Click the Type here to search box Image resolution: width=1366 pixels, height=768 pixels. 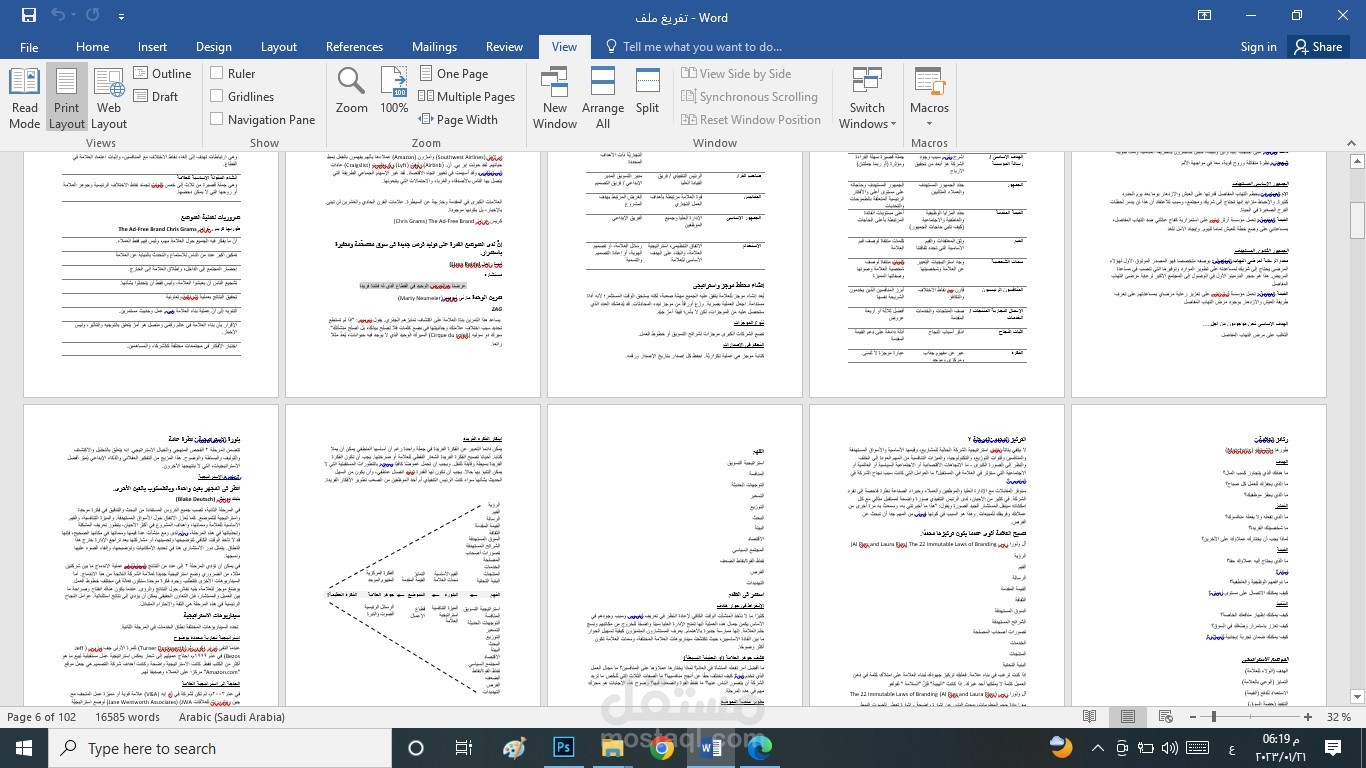(220, 748)
